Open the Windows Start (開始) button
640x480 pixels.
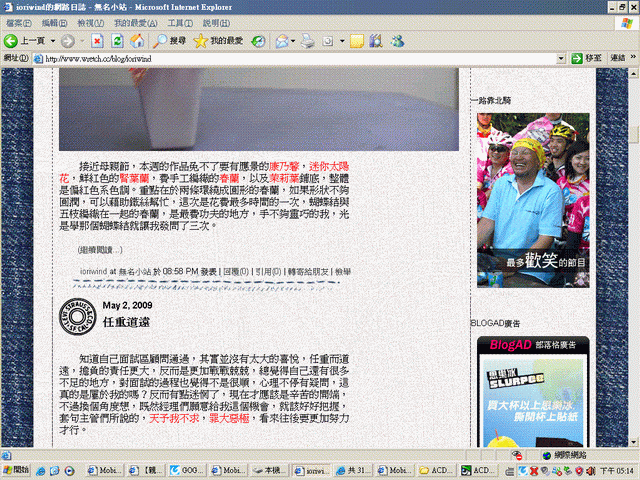[x=17, y=469]
